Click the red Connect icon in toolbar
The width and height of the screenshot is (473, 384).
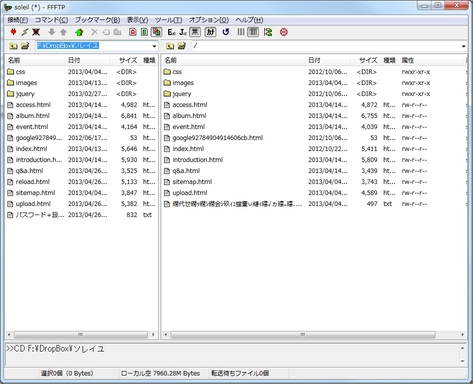pyautogui.click(x=13, y=32)
